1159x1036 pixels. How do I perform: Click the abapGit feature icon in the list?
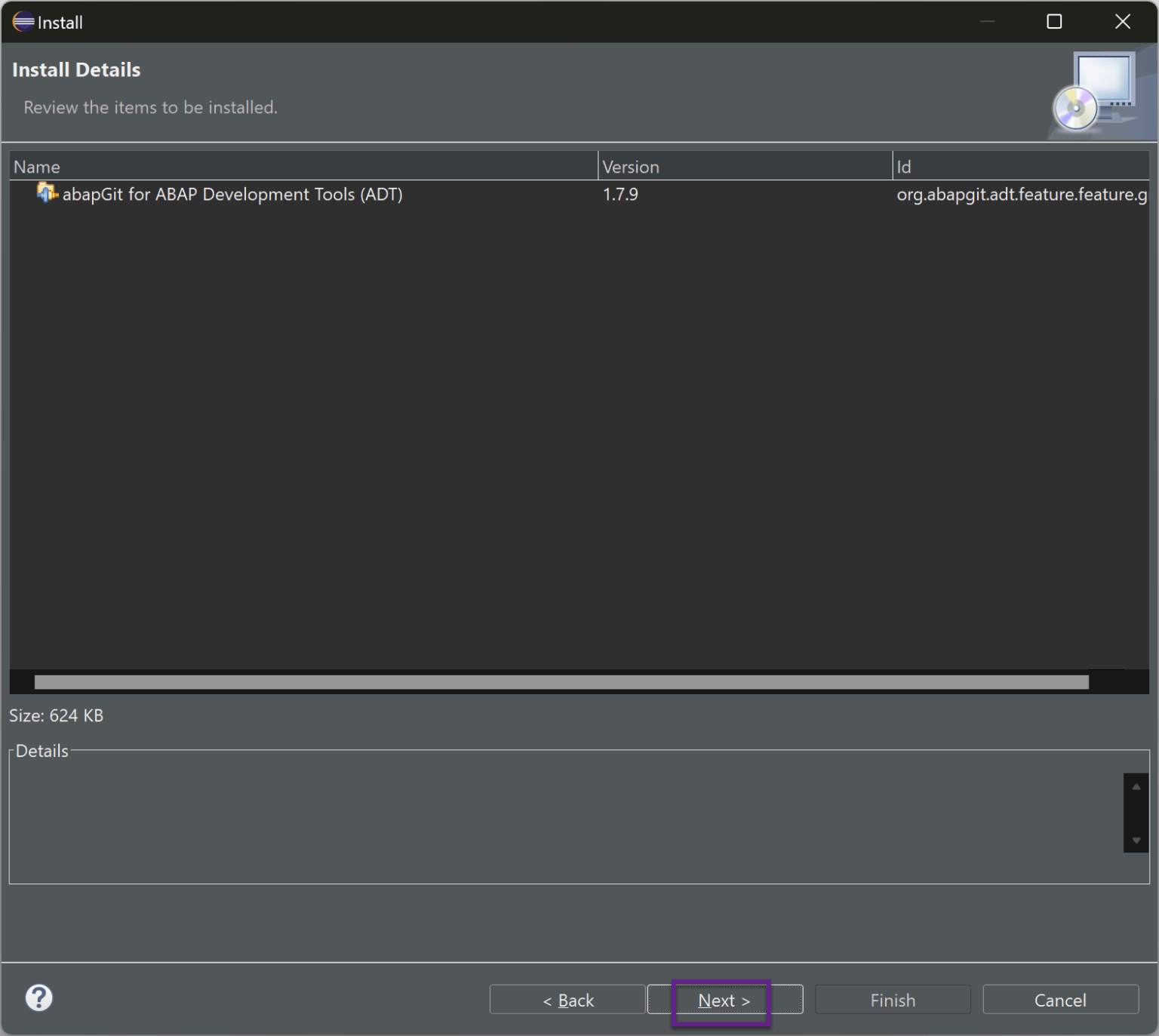click(x=45, y=194)
